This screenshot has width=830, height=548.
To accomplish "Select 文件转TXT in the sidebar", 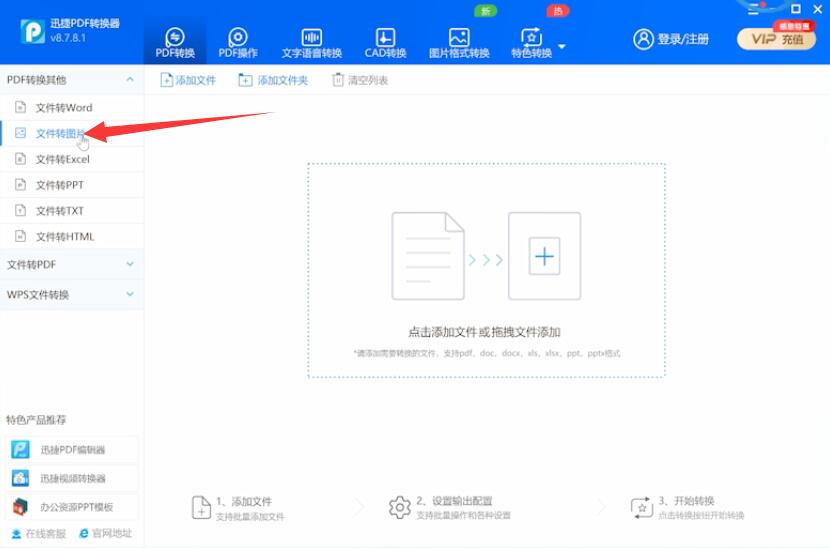I will (x=71, y=211).
